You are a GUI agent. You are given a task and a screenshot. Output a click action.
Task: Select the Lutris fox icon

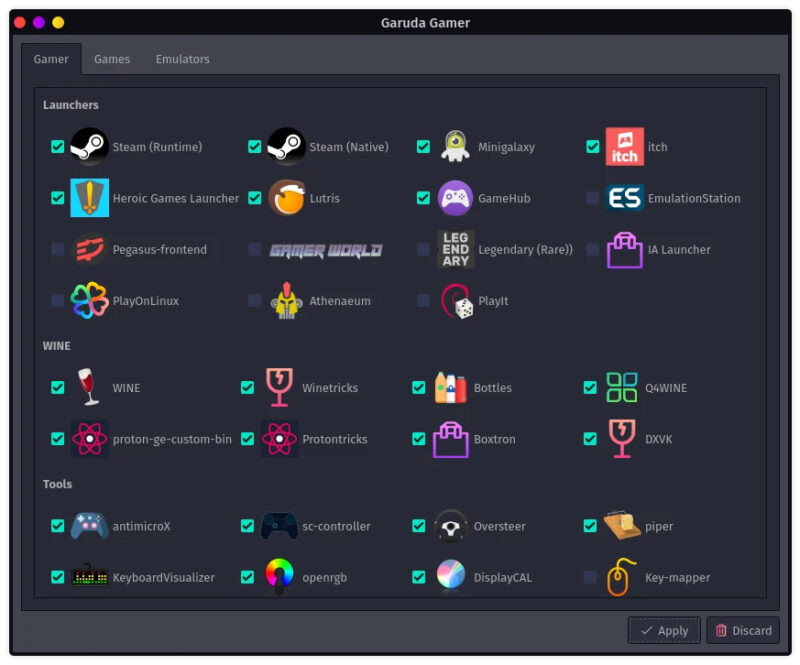[x=284, y=198]
